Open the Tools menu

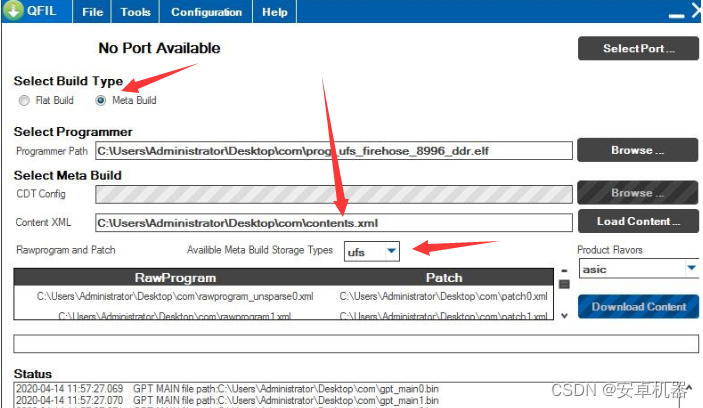pyautogui.click(x=135, y=12)
